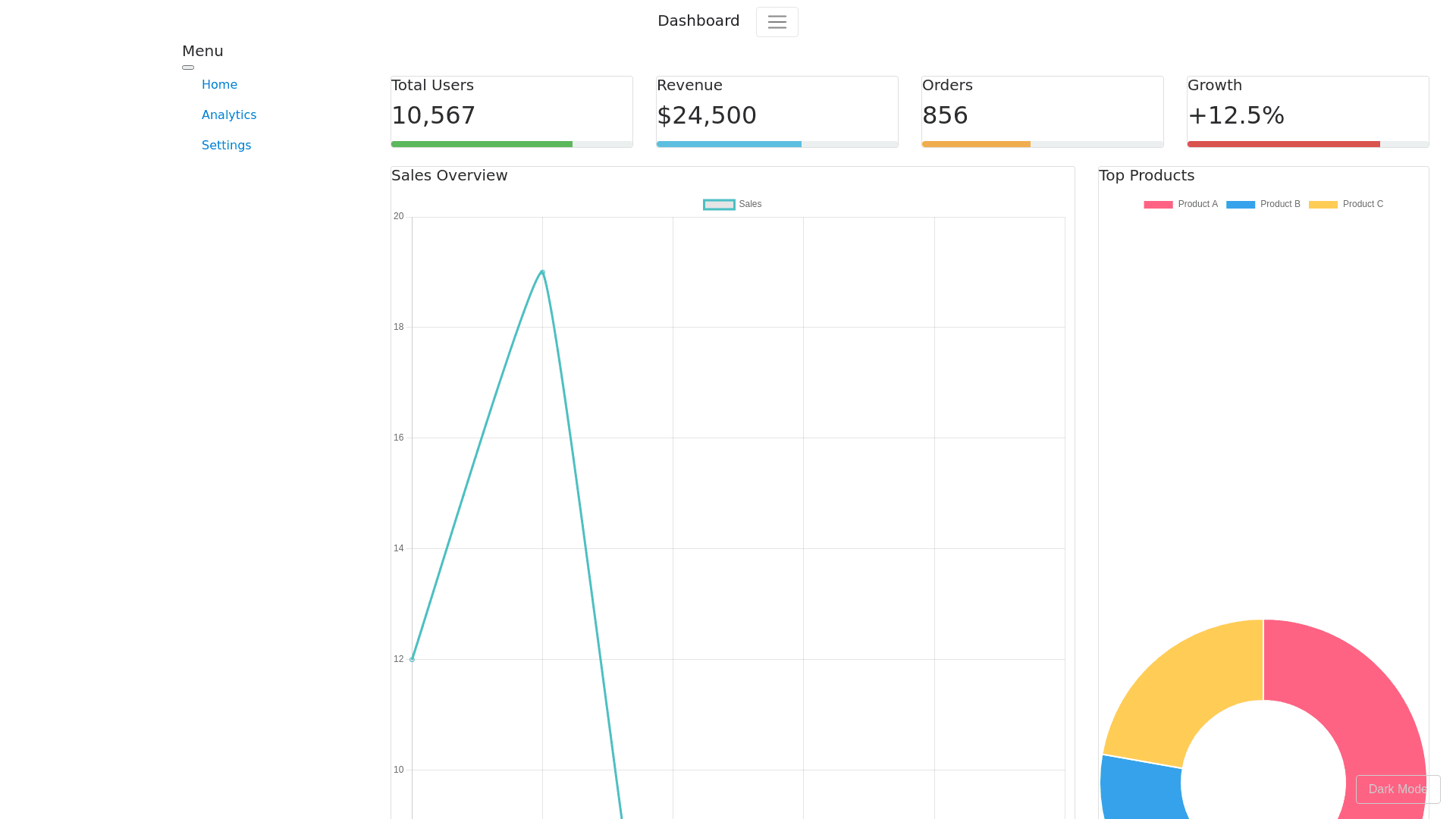Click the Dashboard brand title
Viewport: 1456px width, 819px height.
click(x=698, y=21)
